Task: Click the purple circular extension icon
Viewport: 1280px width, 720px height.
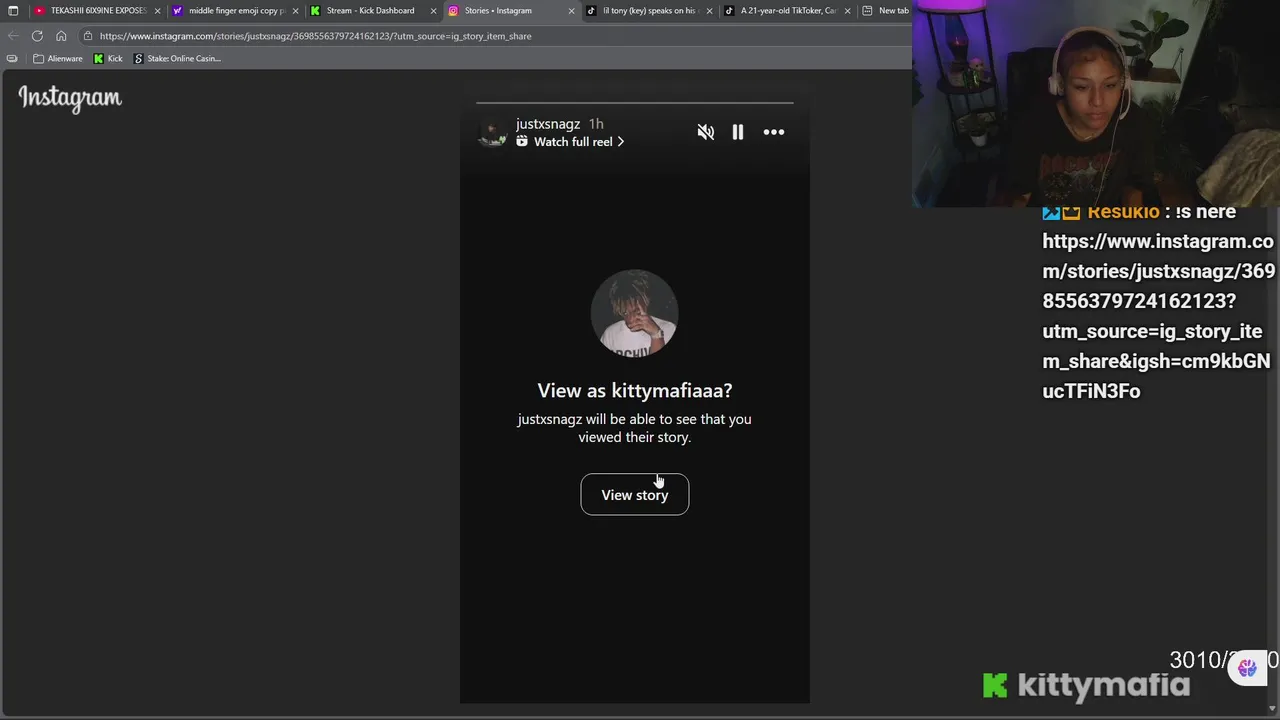Action: [x=1247, y=668]
